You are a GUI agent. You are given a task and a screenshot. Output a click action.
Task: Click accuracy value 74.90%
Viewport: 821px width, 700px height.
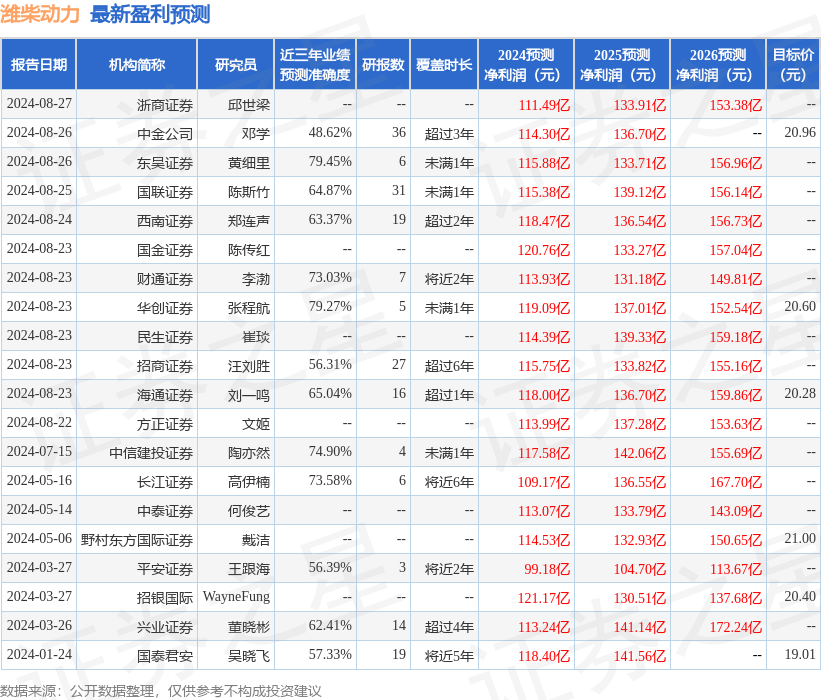point(330,451)
